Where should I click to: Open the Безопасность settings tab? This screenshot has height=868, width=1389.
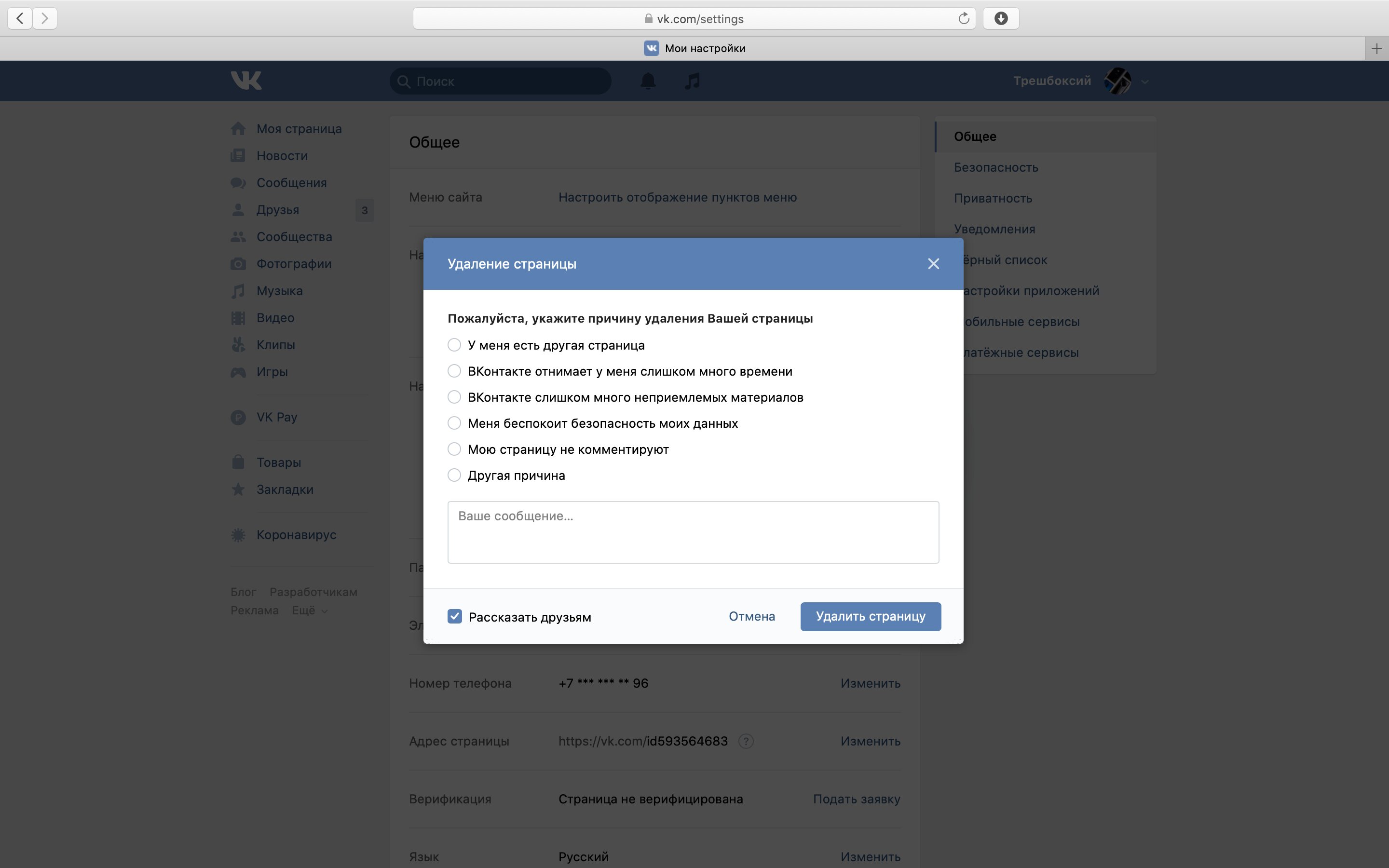[996, 167]
